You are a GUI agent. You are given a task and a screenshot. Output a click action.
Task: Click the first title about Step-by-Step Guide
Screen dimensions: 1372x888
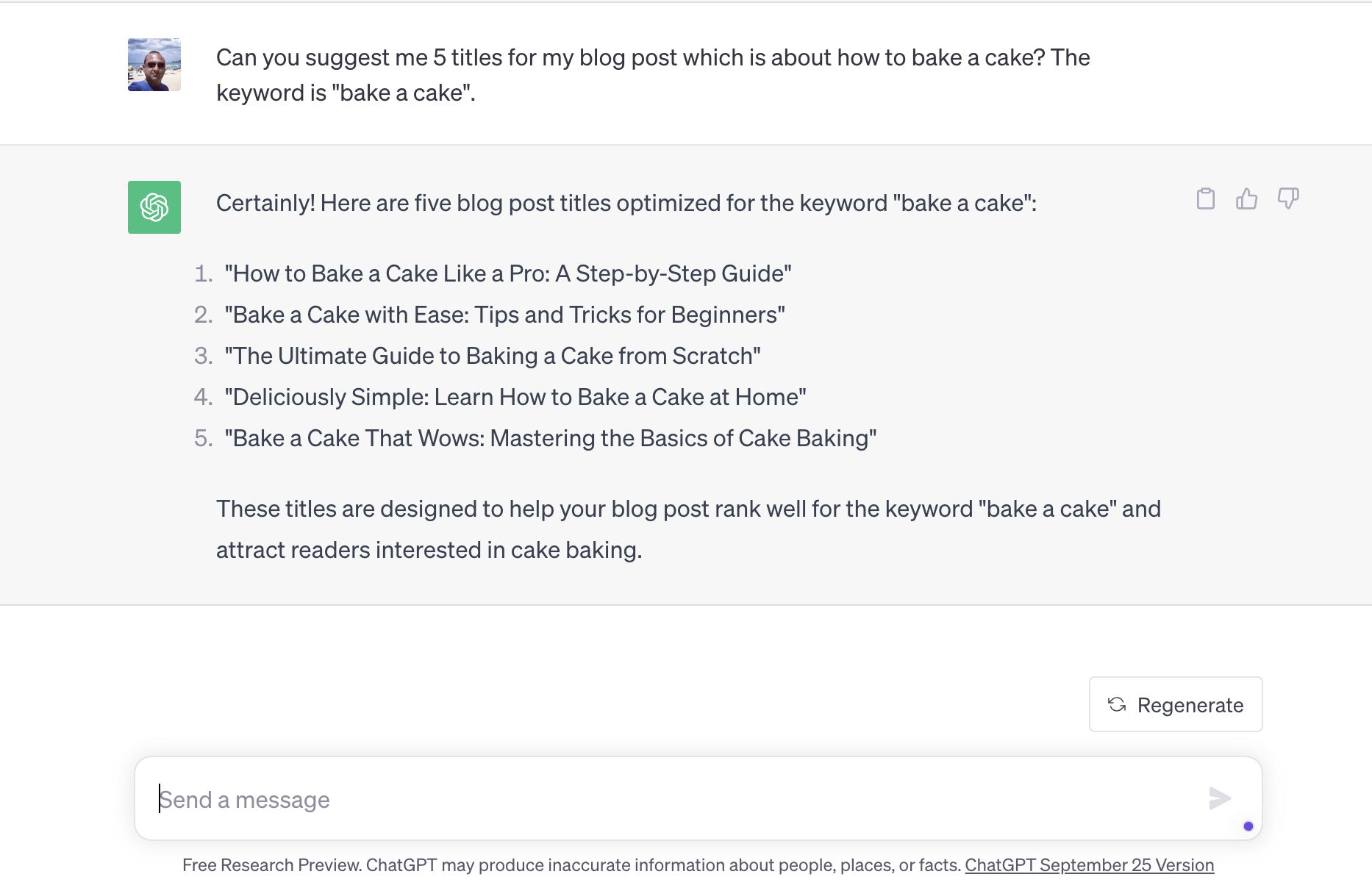tap(508, 273)
